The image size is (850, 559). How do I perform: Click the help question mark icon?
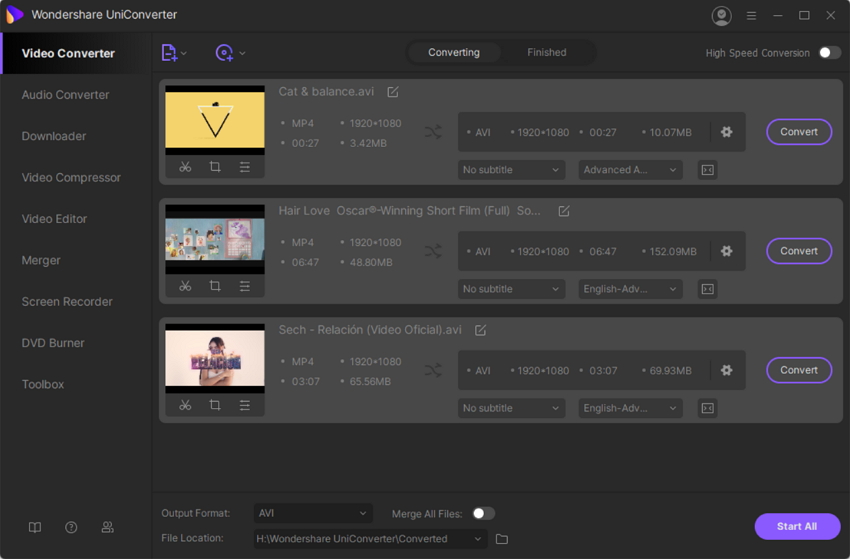[x=71, y=528]
